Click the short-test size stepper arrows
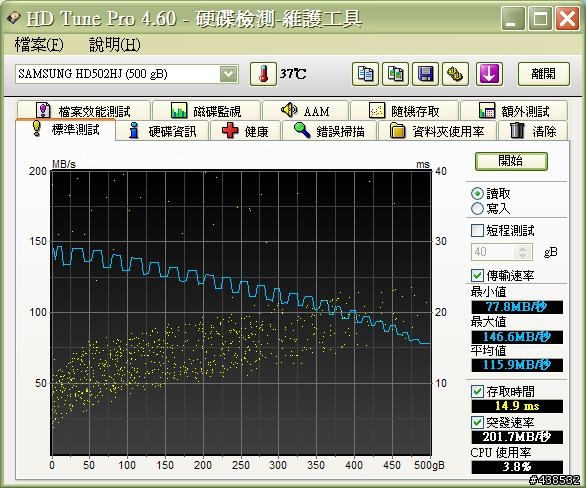 [x=523, y=252]
